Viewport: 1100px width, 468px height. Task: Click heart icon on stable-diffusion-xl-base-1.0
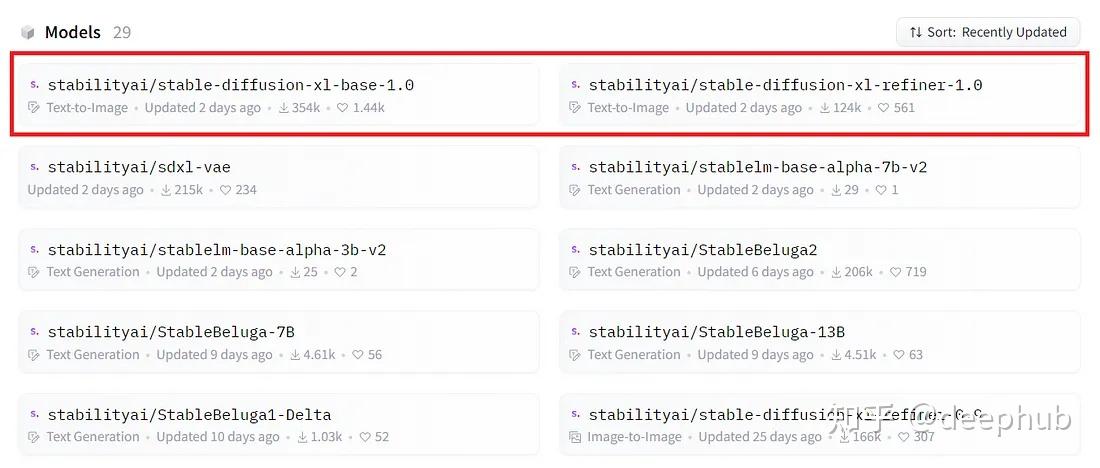342,108
